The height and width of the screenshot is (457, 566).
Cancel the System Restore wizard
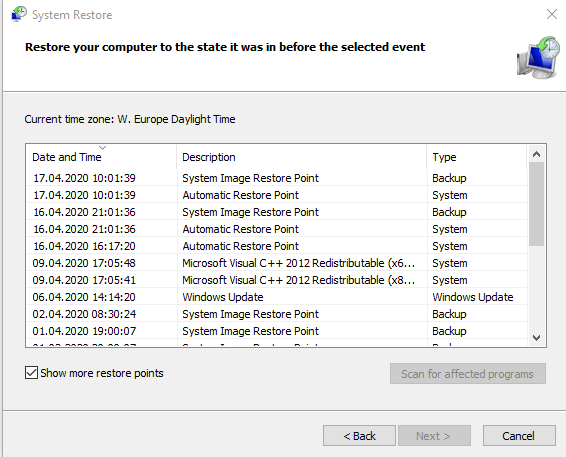tap(519, 436)
